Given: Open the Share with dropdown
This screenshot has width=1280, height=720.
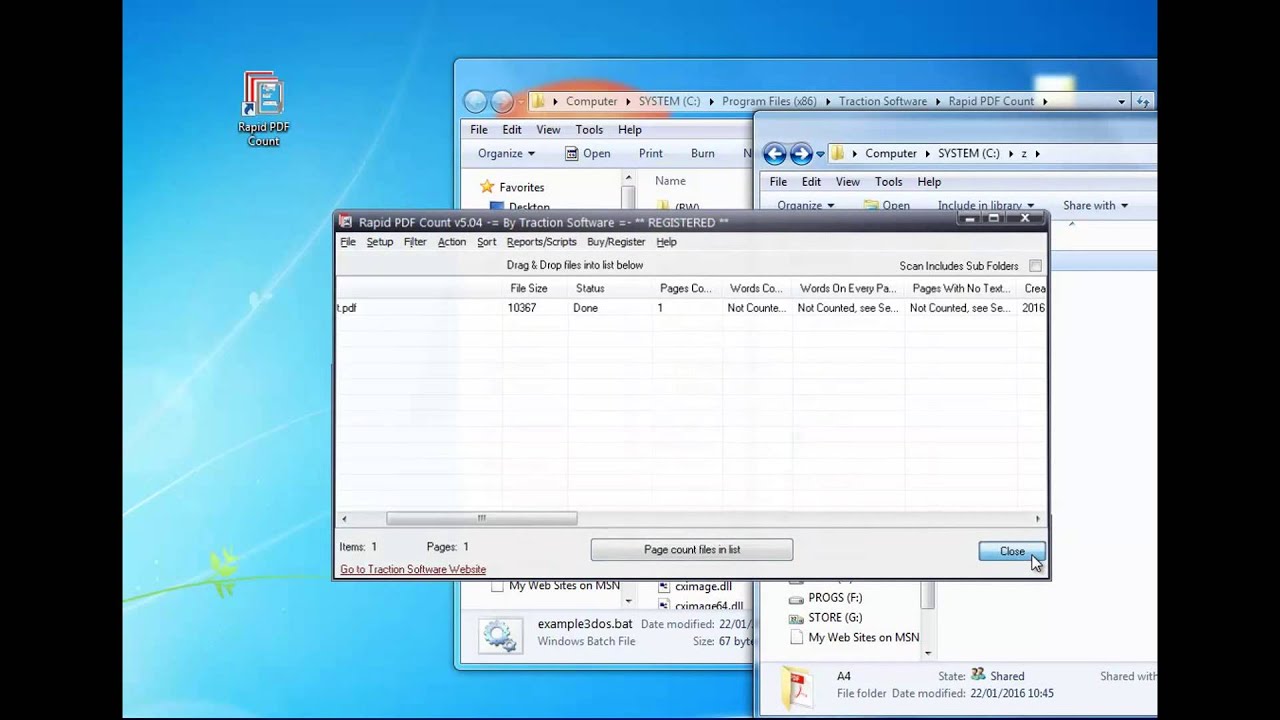Looking at the screenshot, I should tap(1095, 205).
